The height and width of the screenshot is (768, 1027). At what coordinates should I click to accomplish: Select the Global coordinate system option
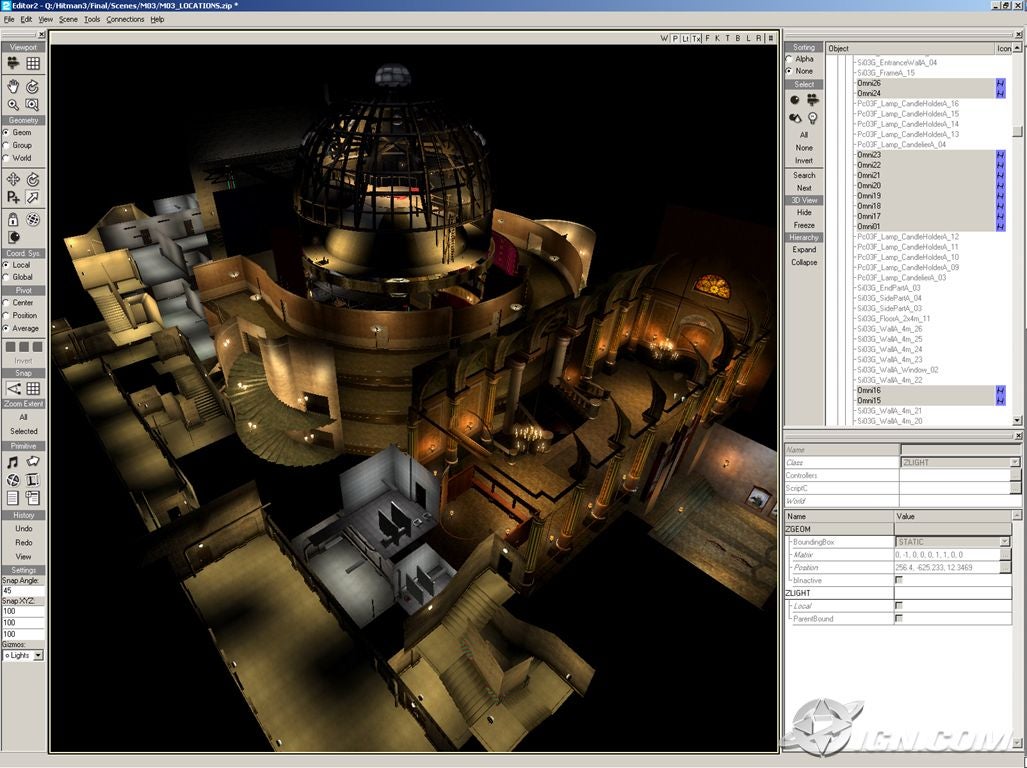coord(6,277)
